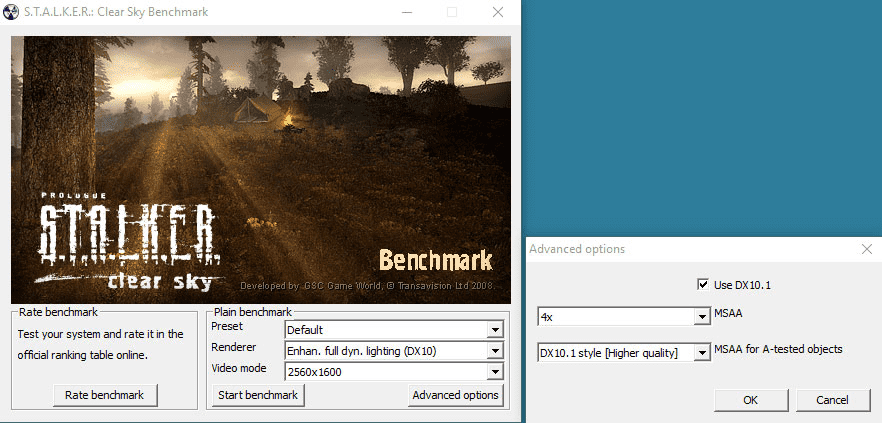
Task: Open Advanced options button
Action: [456, 395]
